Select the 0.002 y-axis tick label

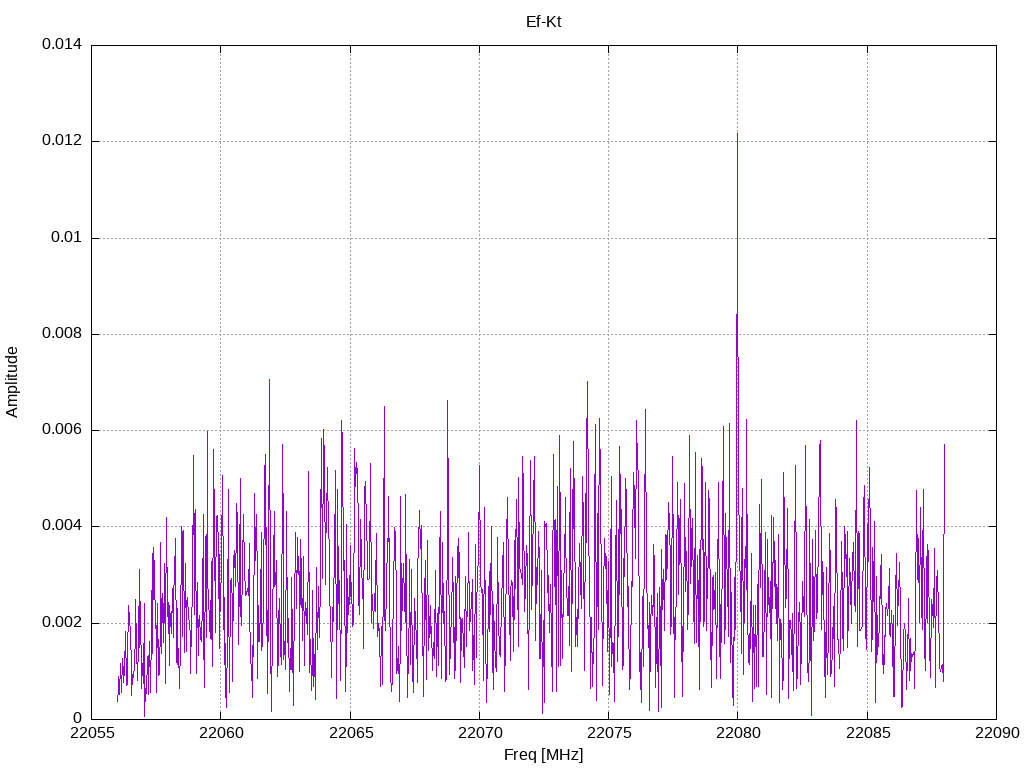tap(61, 622)
